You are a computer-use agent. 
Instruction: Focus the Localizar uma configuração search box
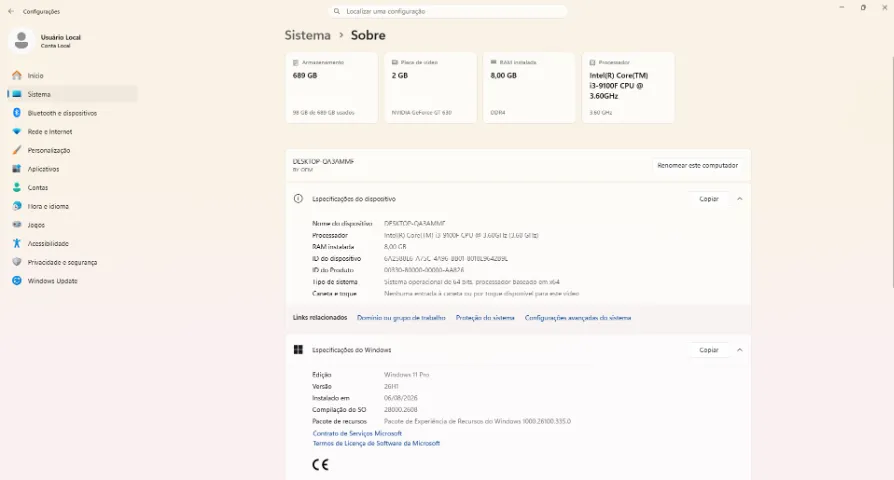[x=448, y=11]
